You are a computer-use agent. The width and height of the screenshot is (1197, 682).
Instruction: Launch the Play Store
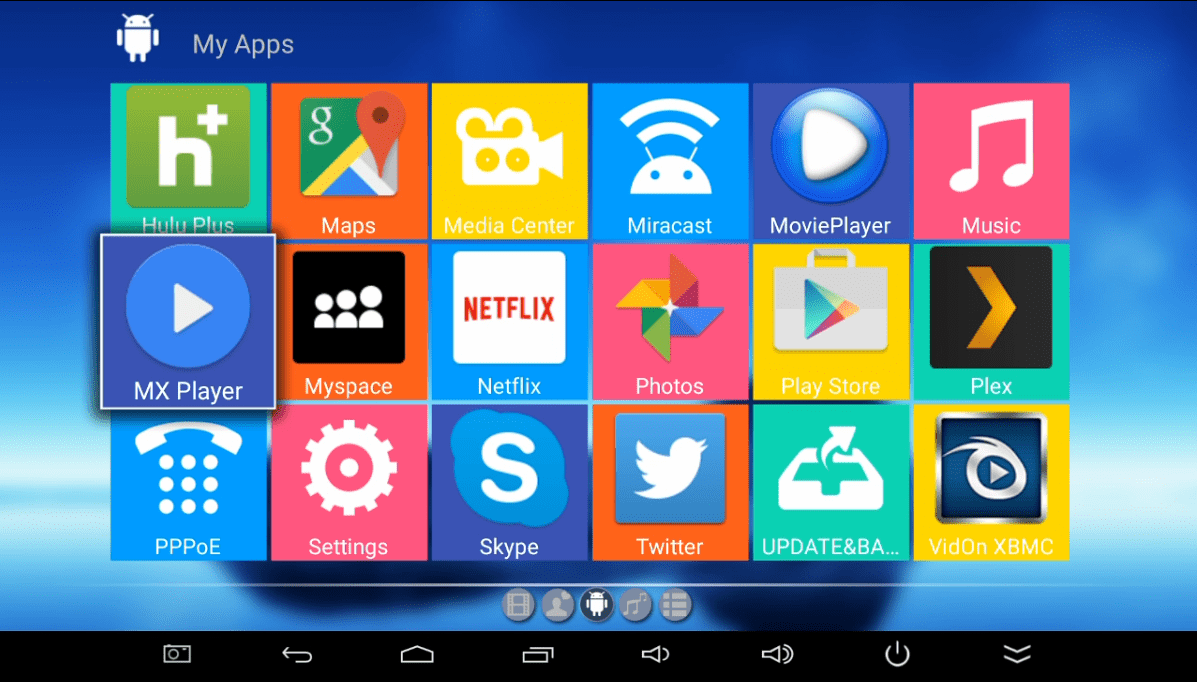tap(831, 322)
